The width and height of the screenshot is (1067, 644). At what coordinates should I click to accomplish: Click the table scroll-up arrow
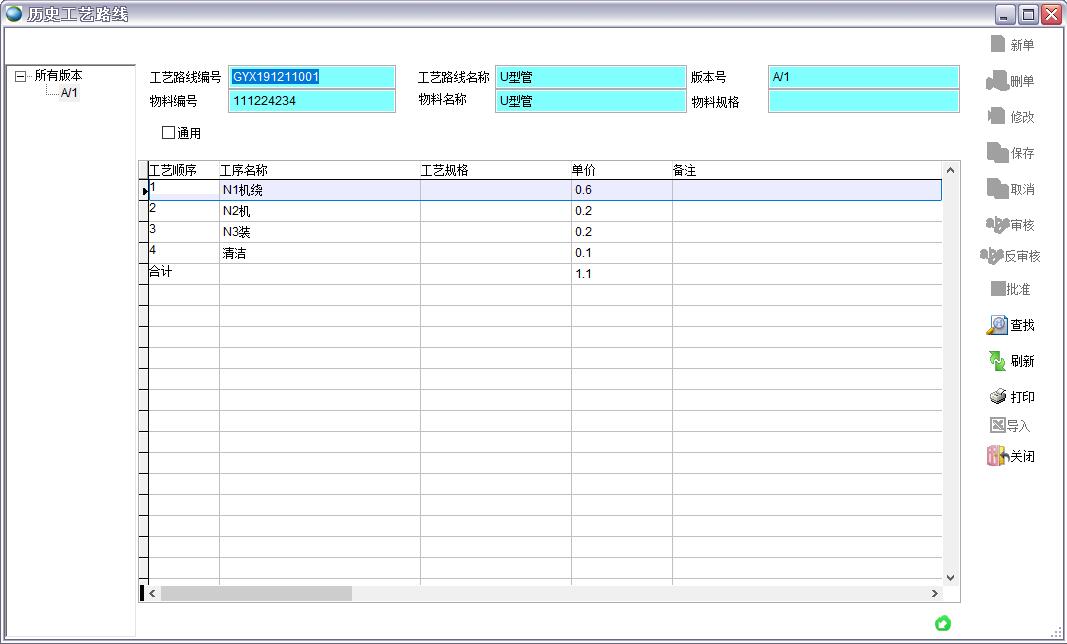pos(950,171)
